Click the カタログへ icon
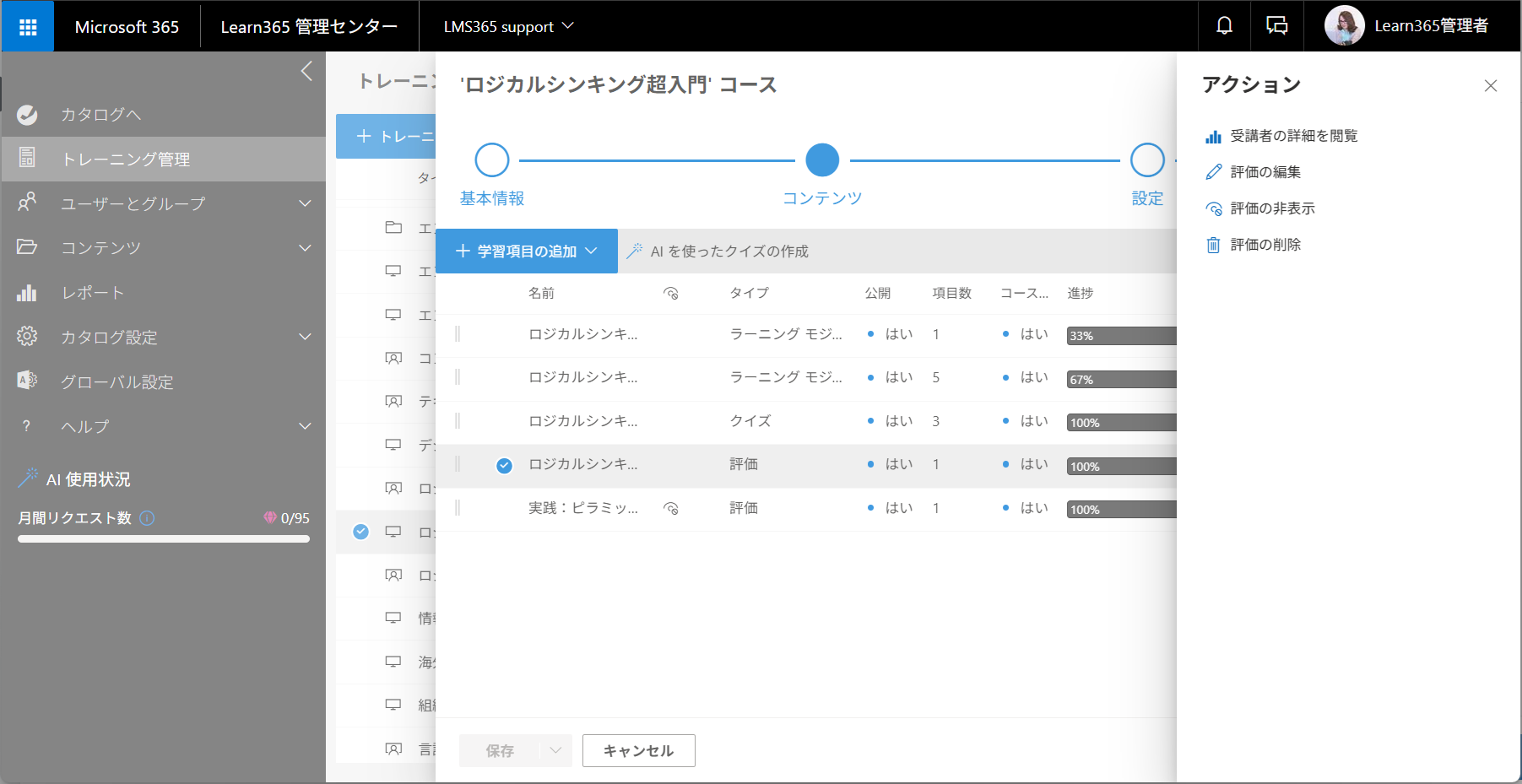Screen dimensions: 1522x784 coord(27,115)
